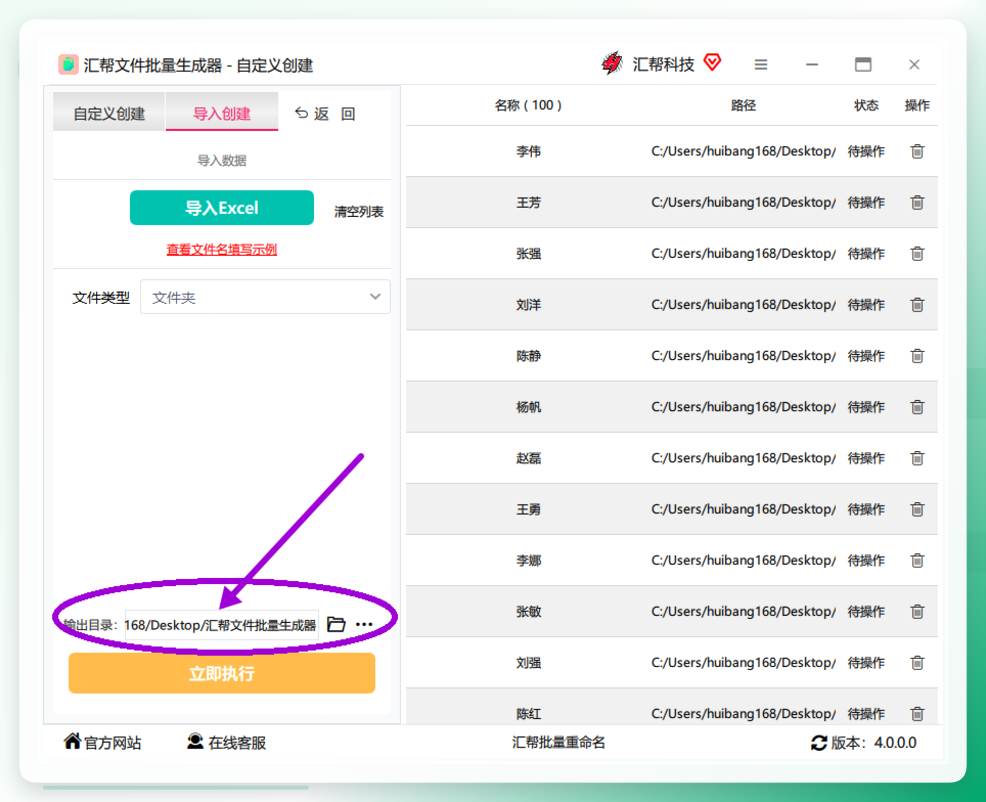Start with the 立即执行 button
Screen dimensions: 986x802
point(221,674)
